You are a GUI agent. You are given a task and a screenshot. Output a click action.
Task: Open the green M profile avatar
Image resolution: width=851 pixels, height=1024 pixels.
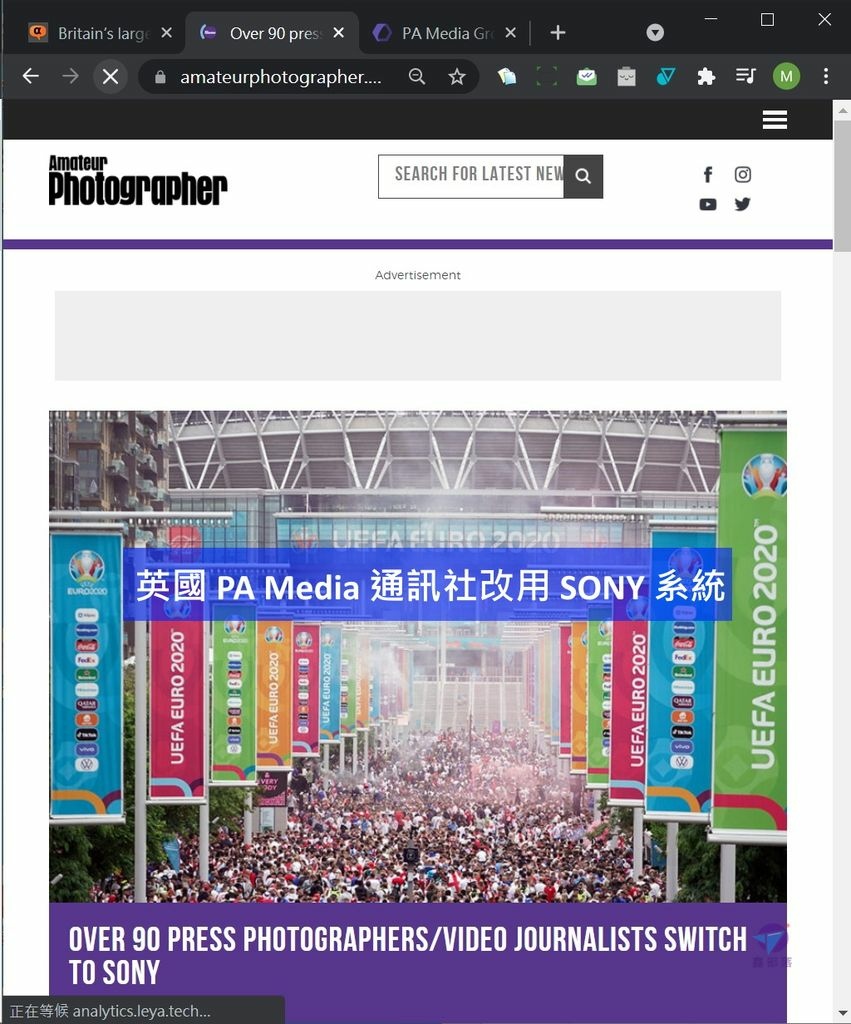click(786, 76)
